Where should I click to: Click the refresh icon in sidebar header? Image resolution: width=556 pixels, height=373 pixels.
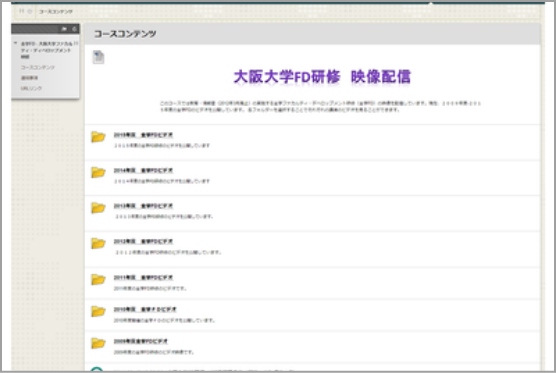click(x=74, y=29)
